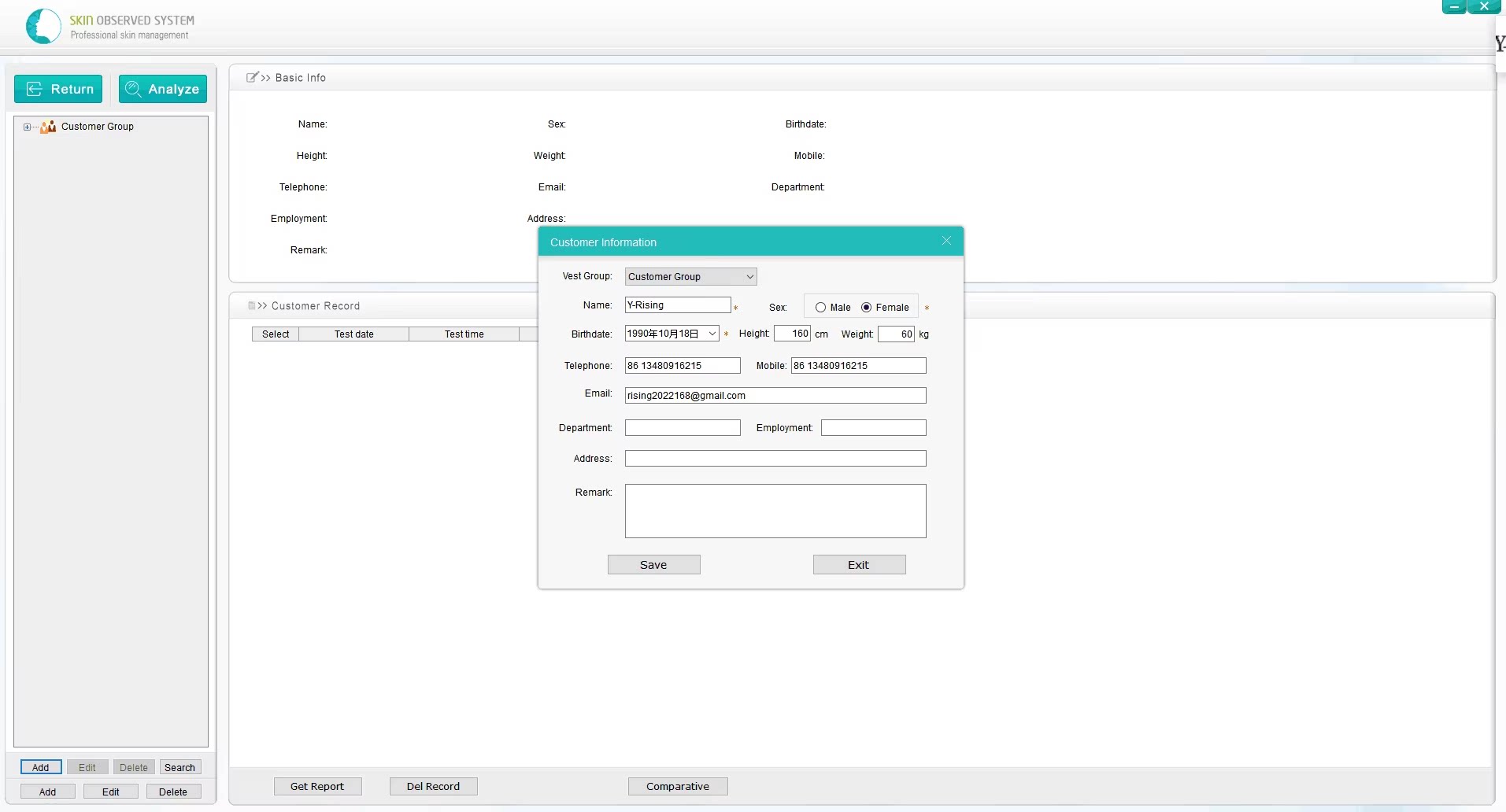Select the Female radio button
This screenshot has height=812, width=1506.
point(866,308)
